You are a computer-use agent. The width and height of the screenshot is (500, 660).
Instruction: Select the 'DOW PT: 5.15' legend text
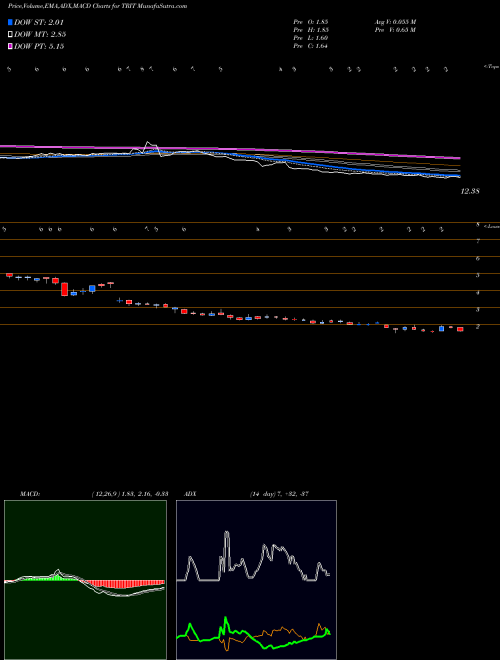pos(39,46)
